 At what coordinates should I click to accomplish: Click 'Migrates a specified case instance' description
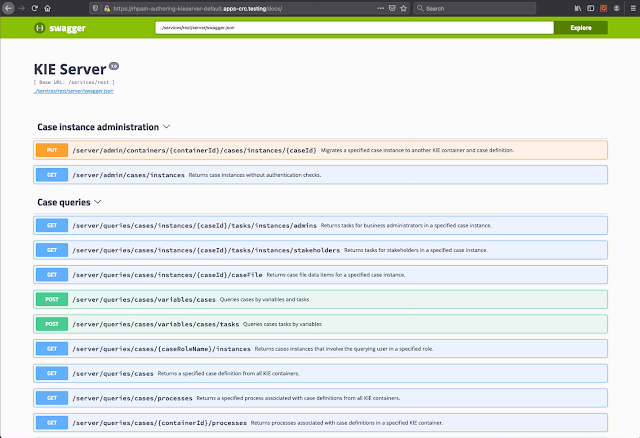[x=417, y=150]
